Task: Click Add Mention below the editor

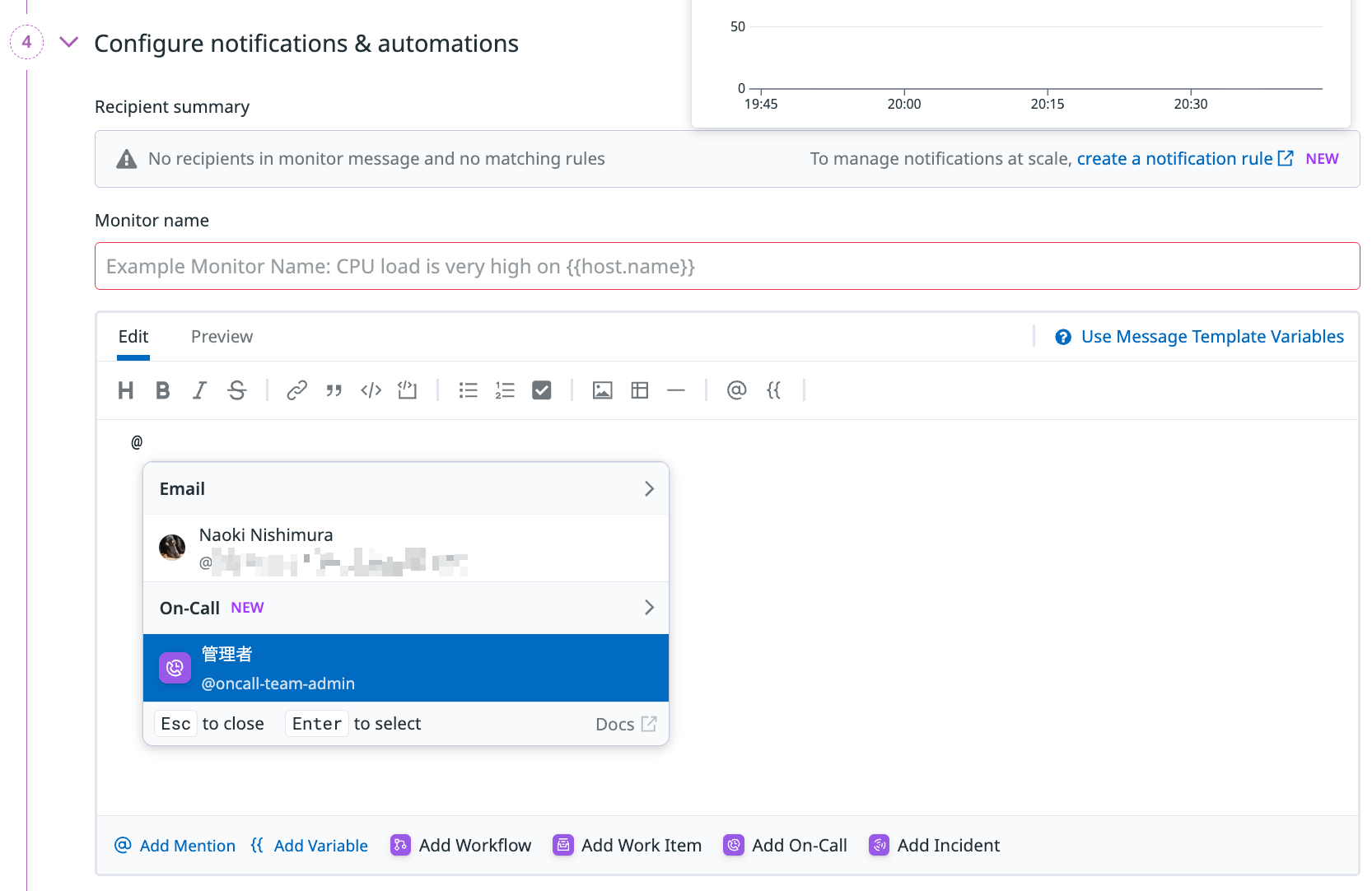Action: (175, 846)
